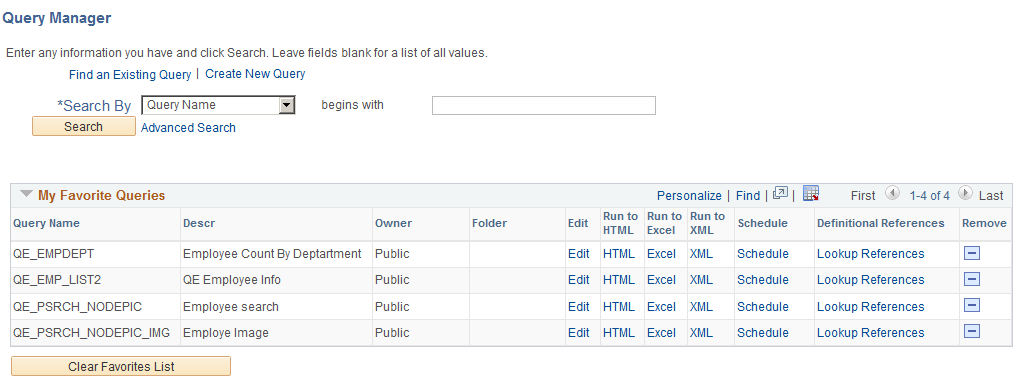Schedule the QE_PSRCH_NODEPIC_IMG query

pyautogui.click(x=763, y=333)
